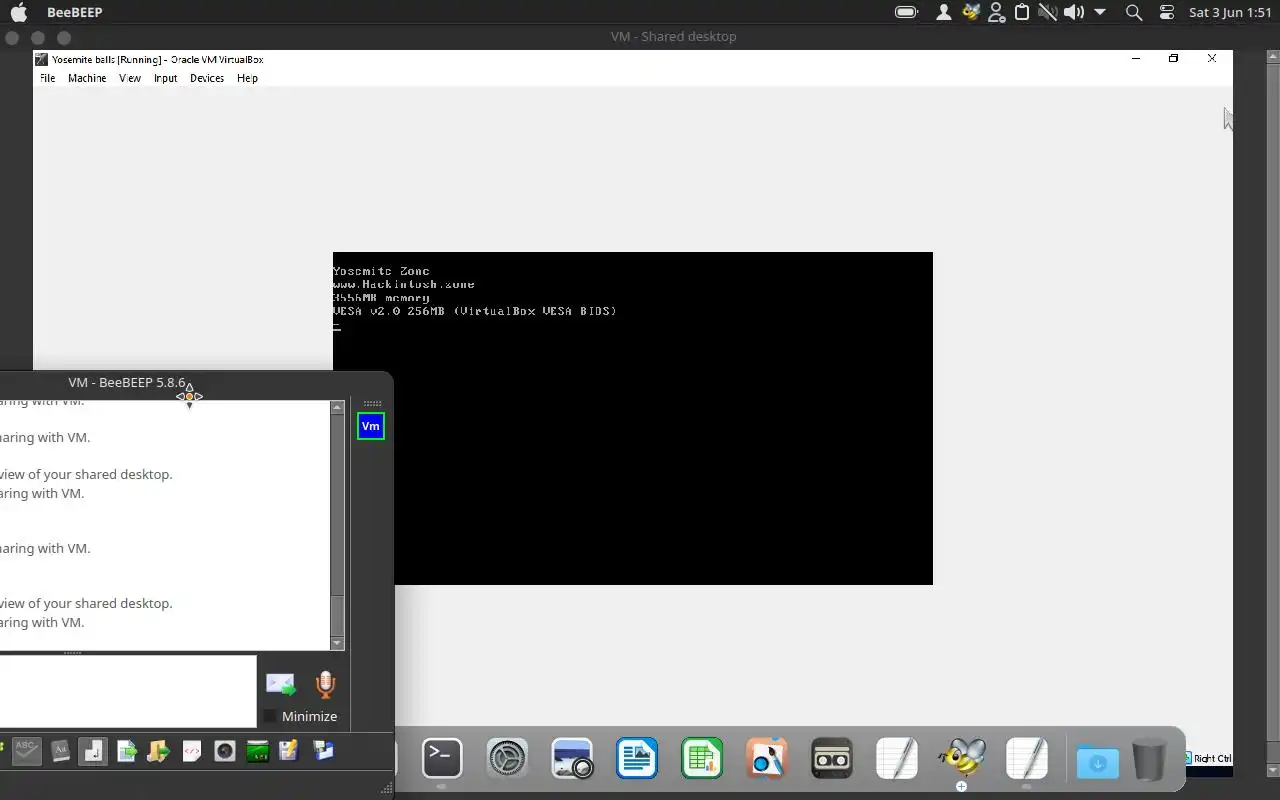Click the VM - Shared desktop window title
The height and width of the screenshot is (800, 1280).
tap(673, 36)
